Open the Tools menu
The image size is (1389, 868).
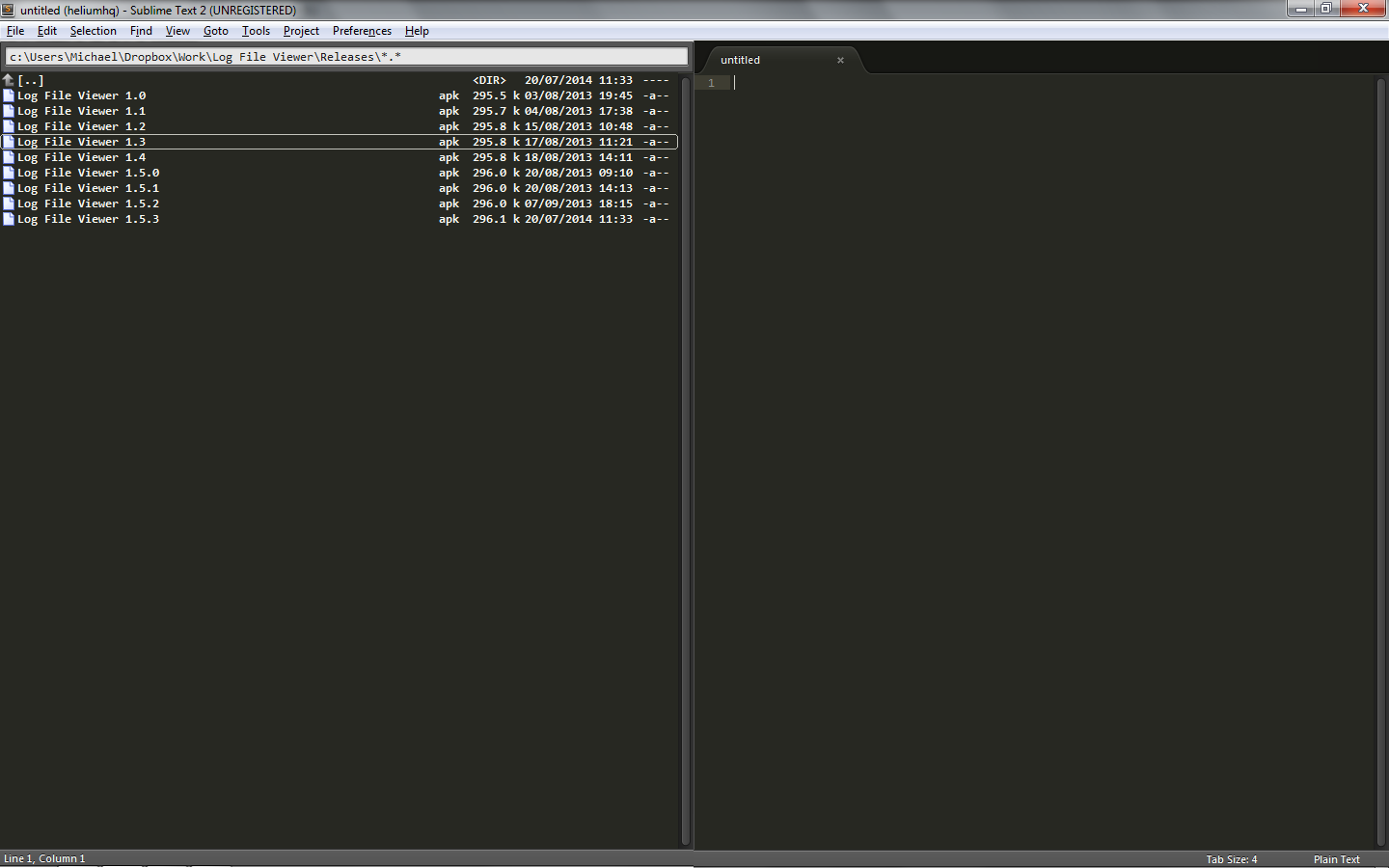pos(256,31)
